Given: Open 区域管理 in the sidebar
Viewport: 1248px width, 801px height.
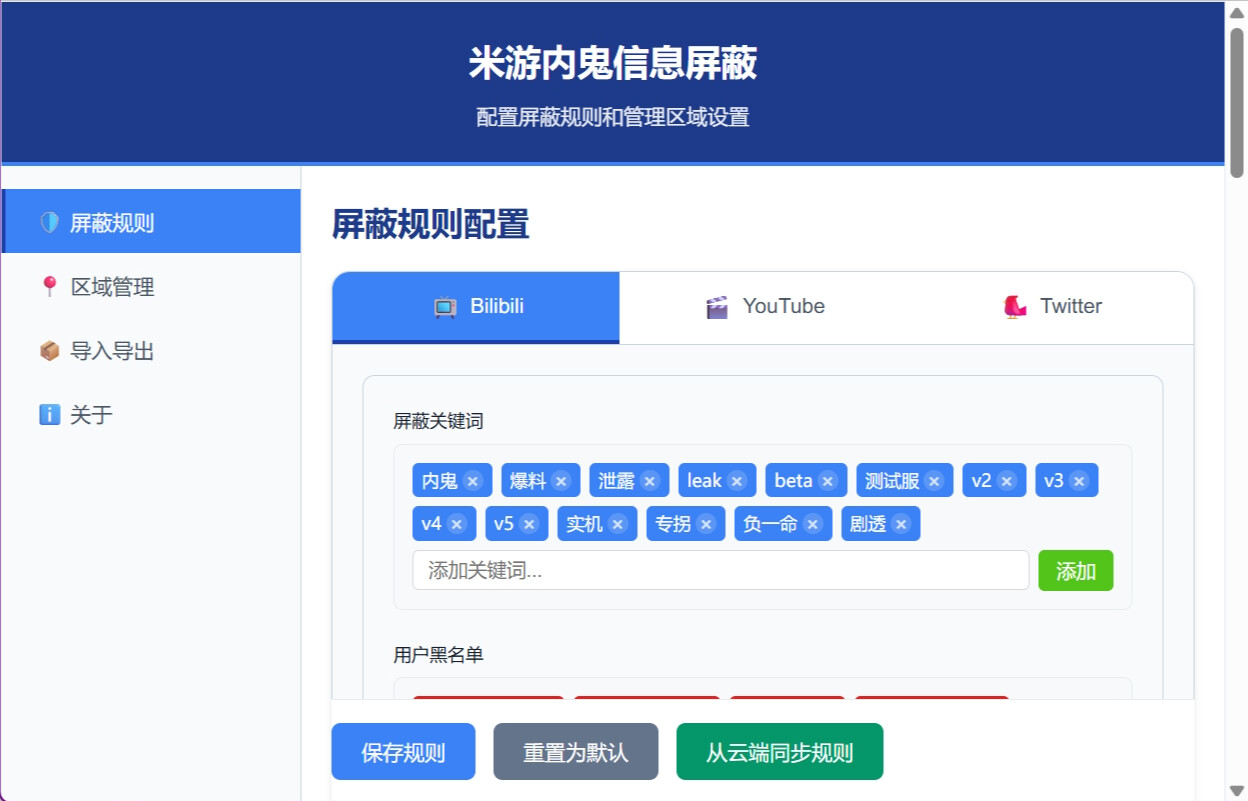Looking at the screenshot, I should [111, 288].
